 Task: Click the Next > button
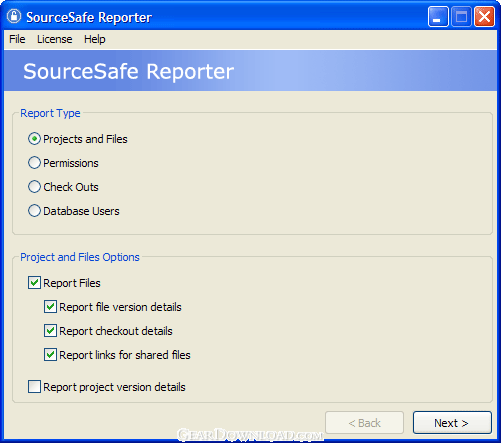pyautogui.click(x=452, y=423)
